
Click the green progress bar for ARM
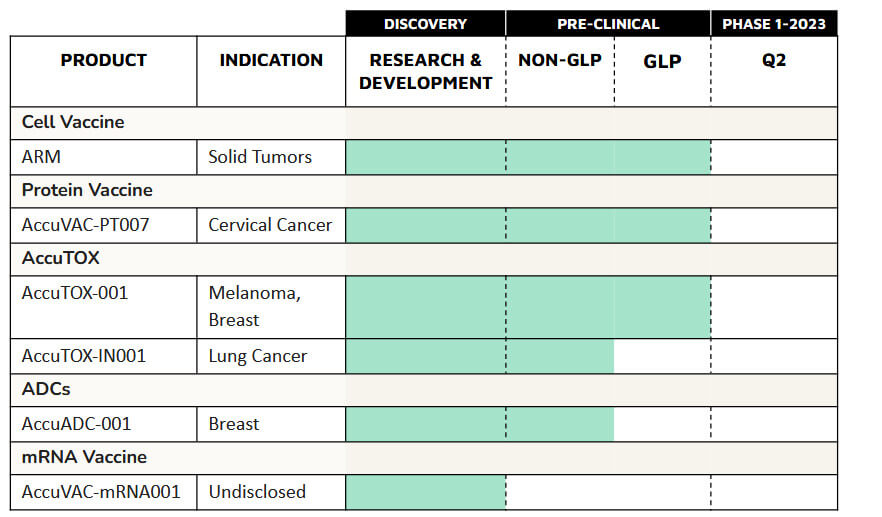528,157
